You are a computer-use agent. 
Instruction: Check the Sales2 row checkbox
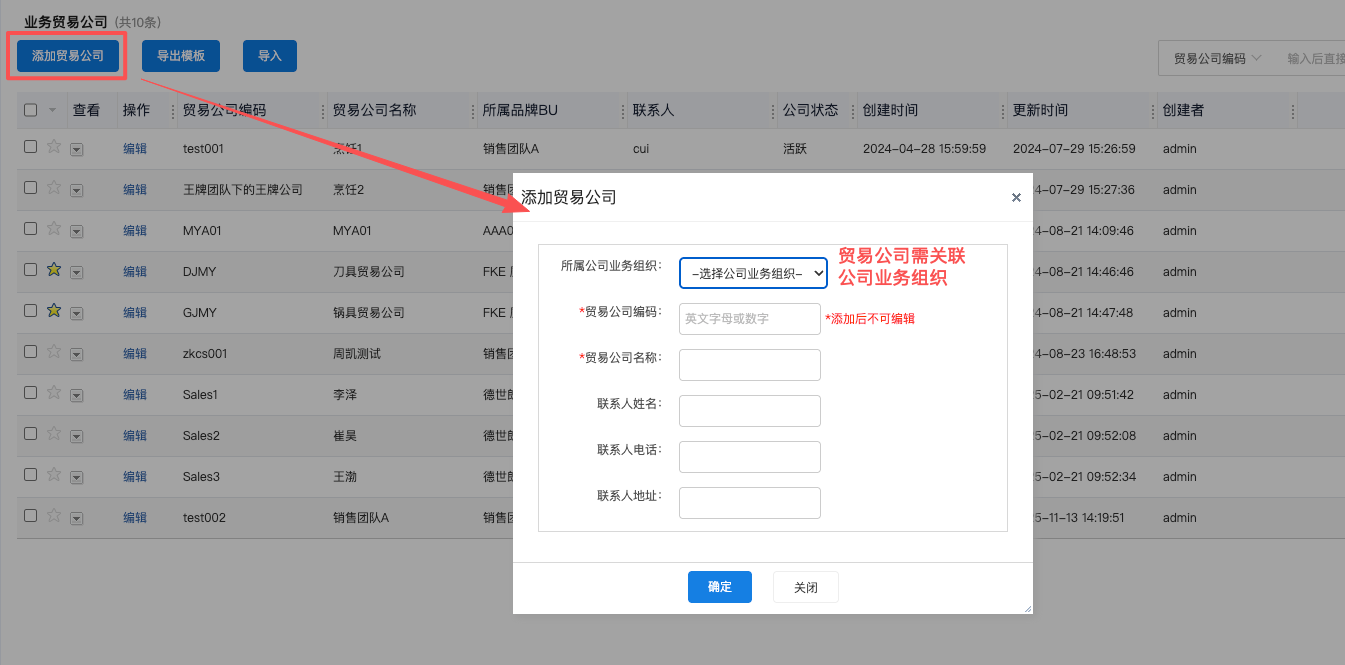[30, 434]
